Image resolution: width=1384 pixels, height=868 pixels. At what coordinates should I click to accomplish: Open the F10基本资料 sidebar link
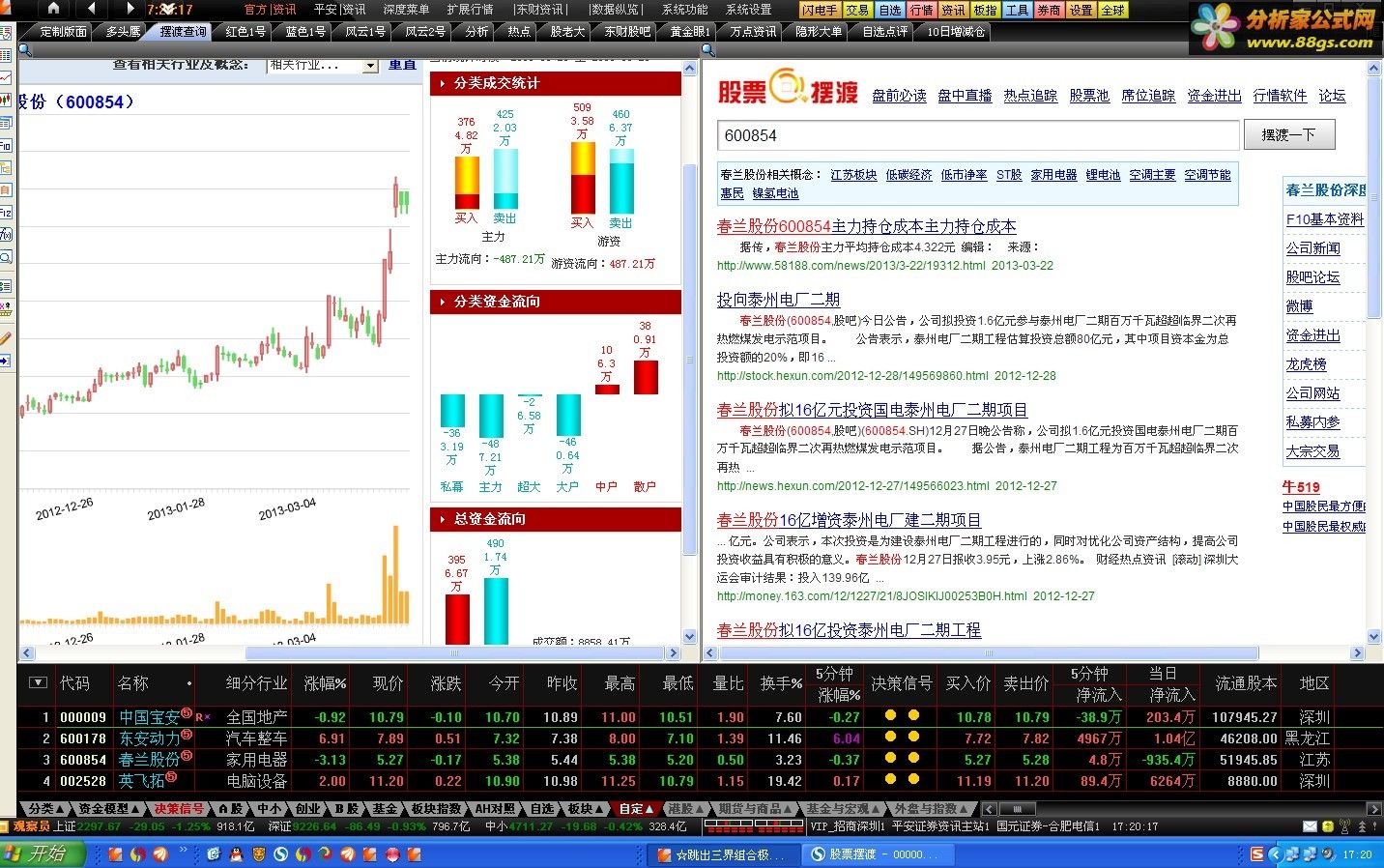[1324, 219]
